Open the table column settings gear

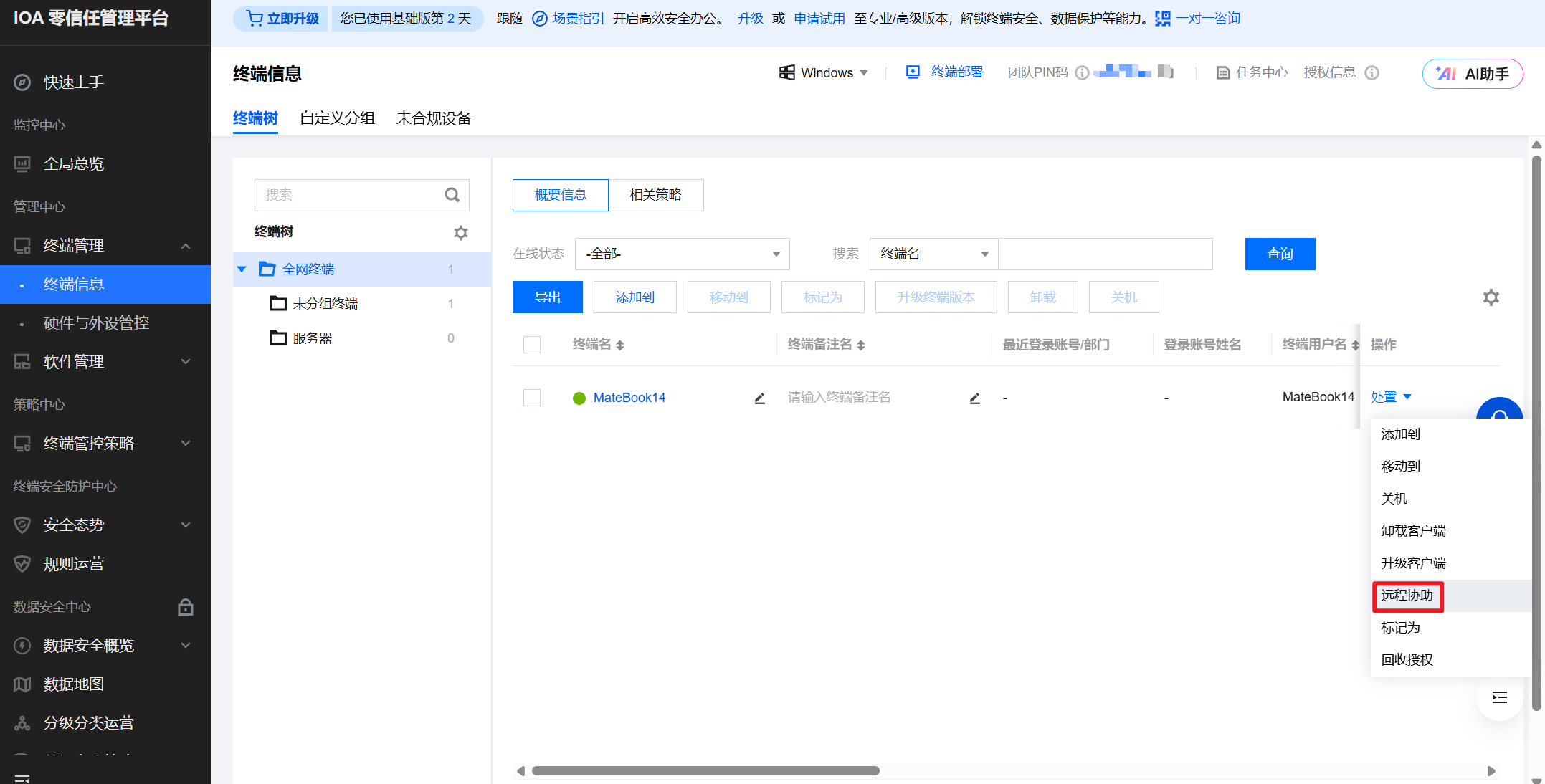(1491, 297)
